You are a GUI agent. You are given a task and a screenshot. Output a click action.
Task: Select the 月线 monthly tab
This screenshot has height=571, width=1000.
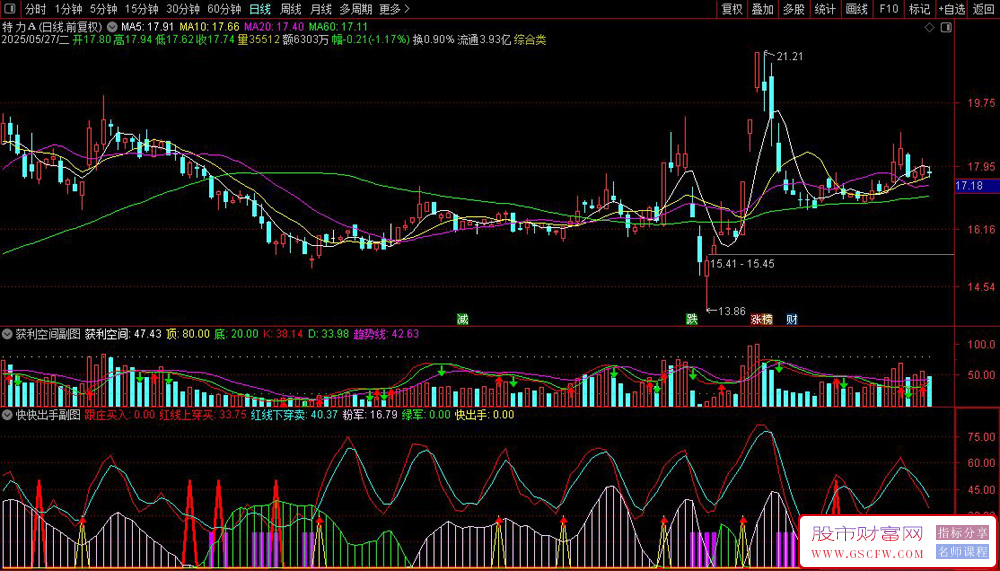point(321,10)
